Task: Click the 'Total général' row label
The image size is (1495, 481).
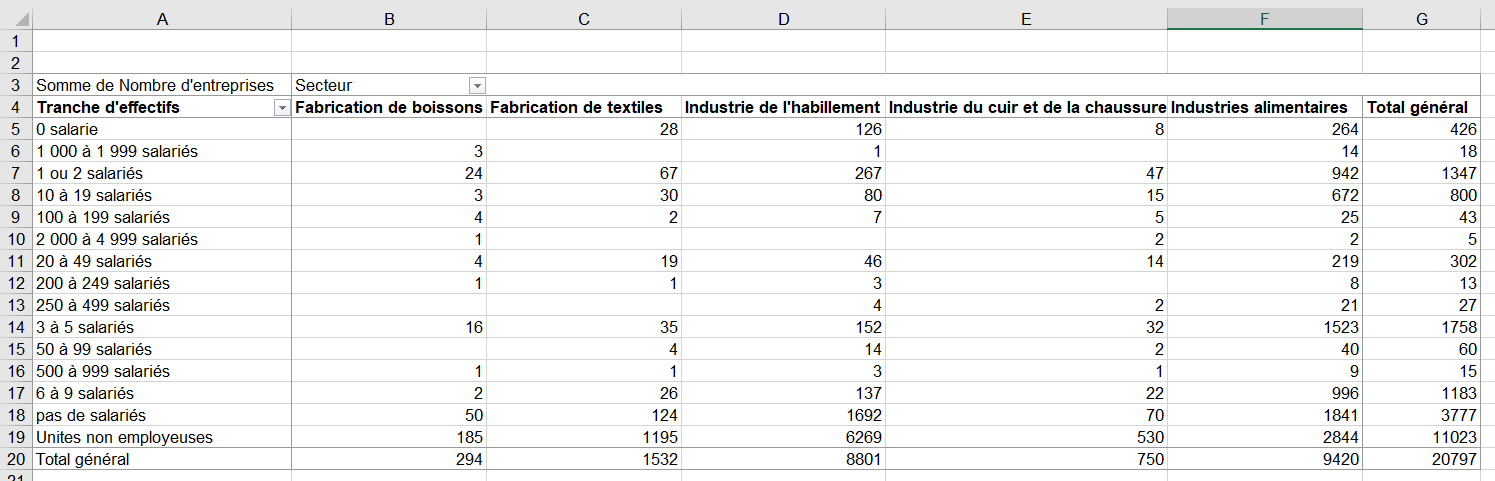Action: pos(83,459)
